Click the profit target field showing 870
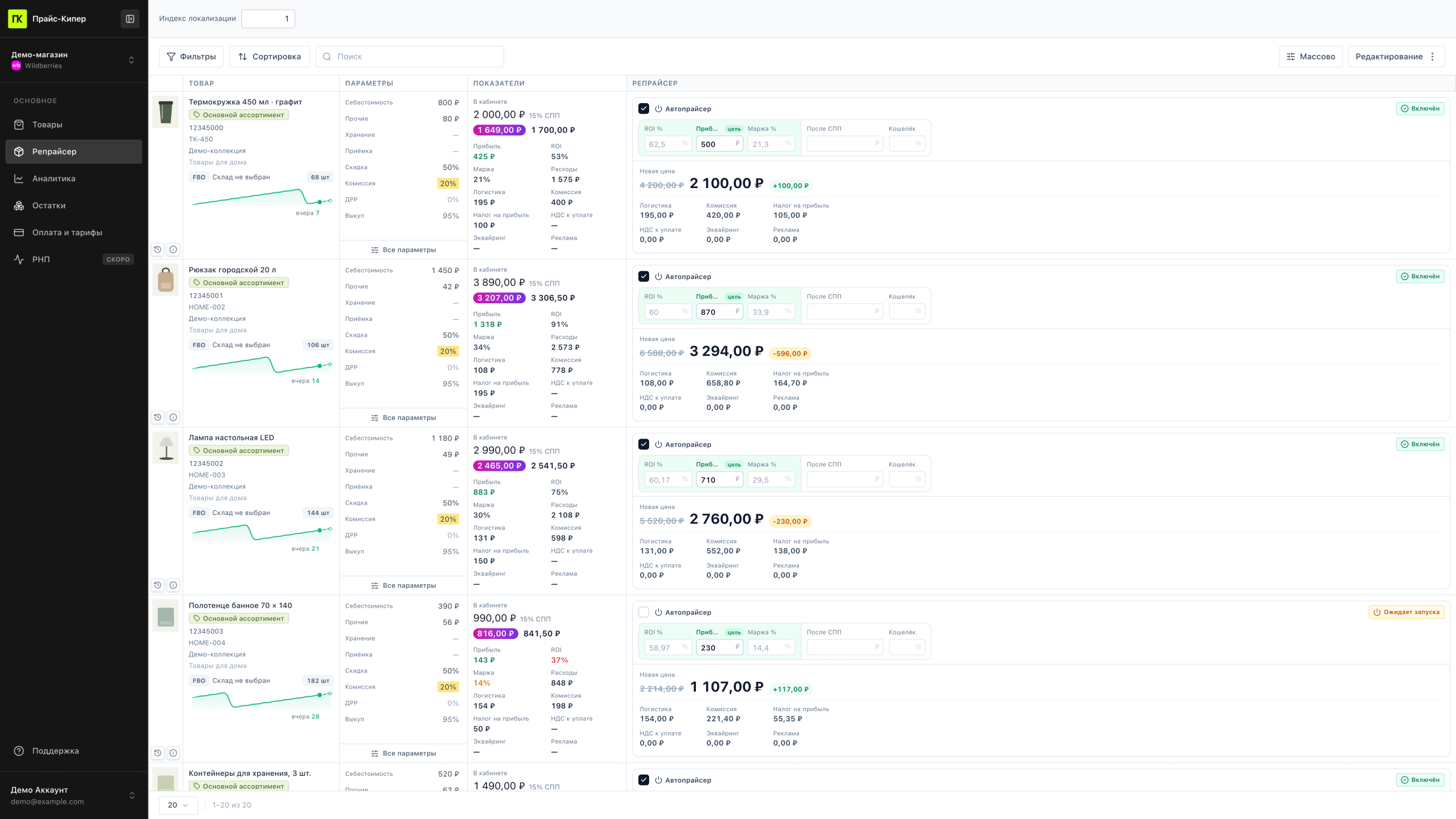The height and width of the screenshot is (819, 1456). click(720, 312)
